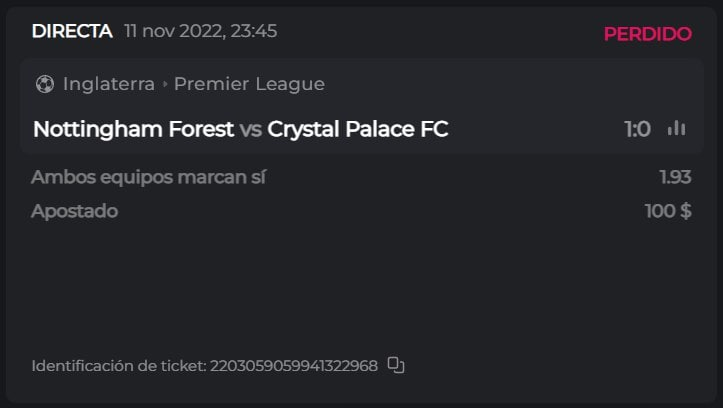The height and width of the screenshot is (408, 723).
Task: Click the Identificación de ticket label
Action: (x=118, y=366)
